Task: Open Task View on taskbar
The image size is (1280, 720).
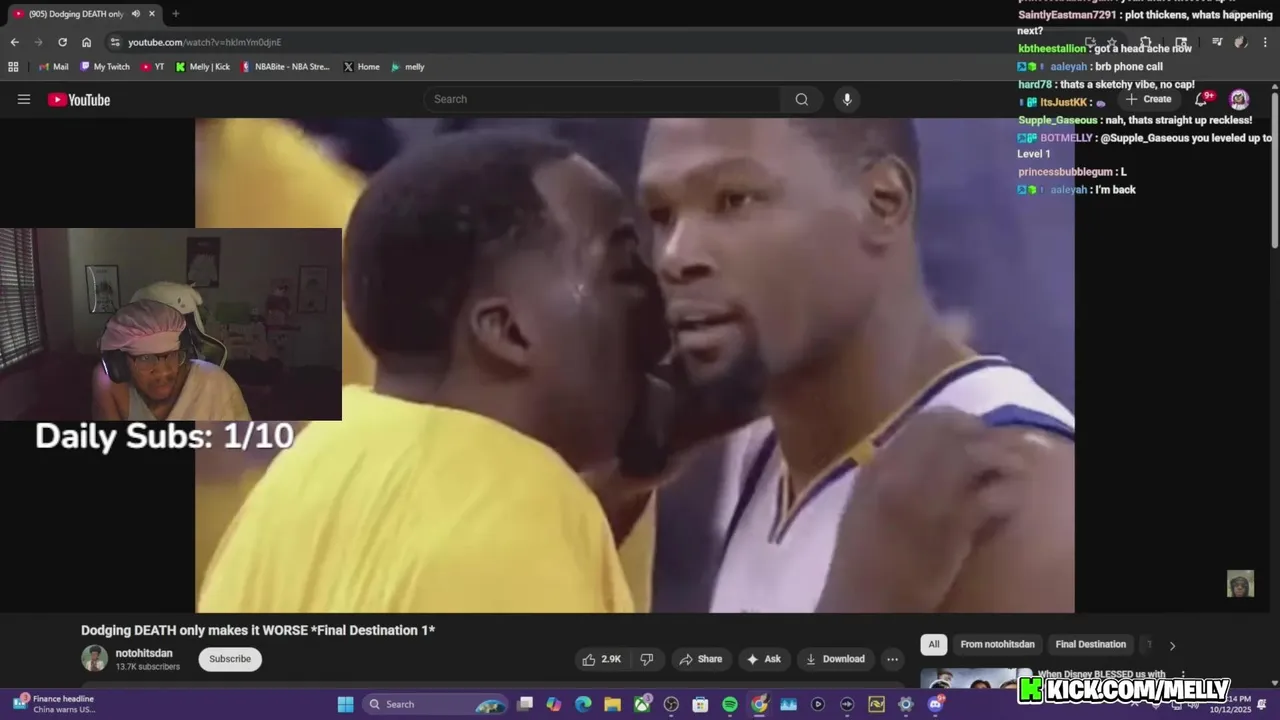Action: [x=525, y=704]
